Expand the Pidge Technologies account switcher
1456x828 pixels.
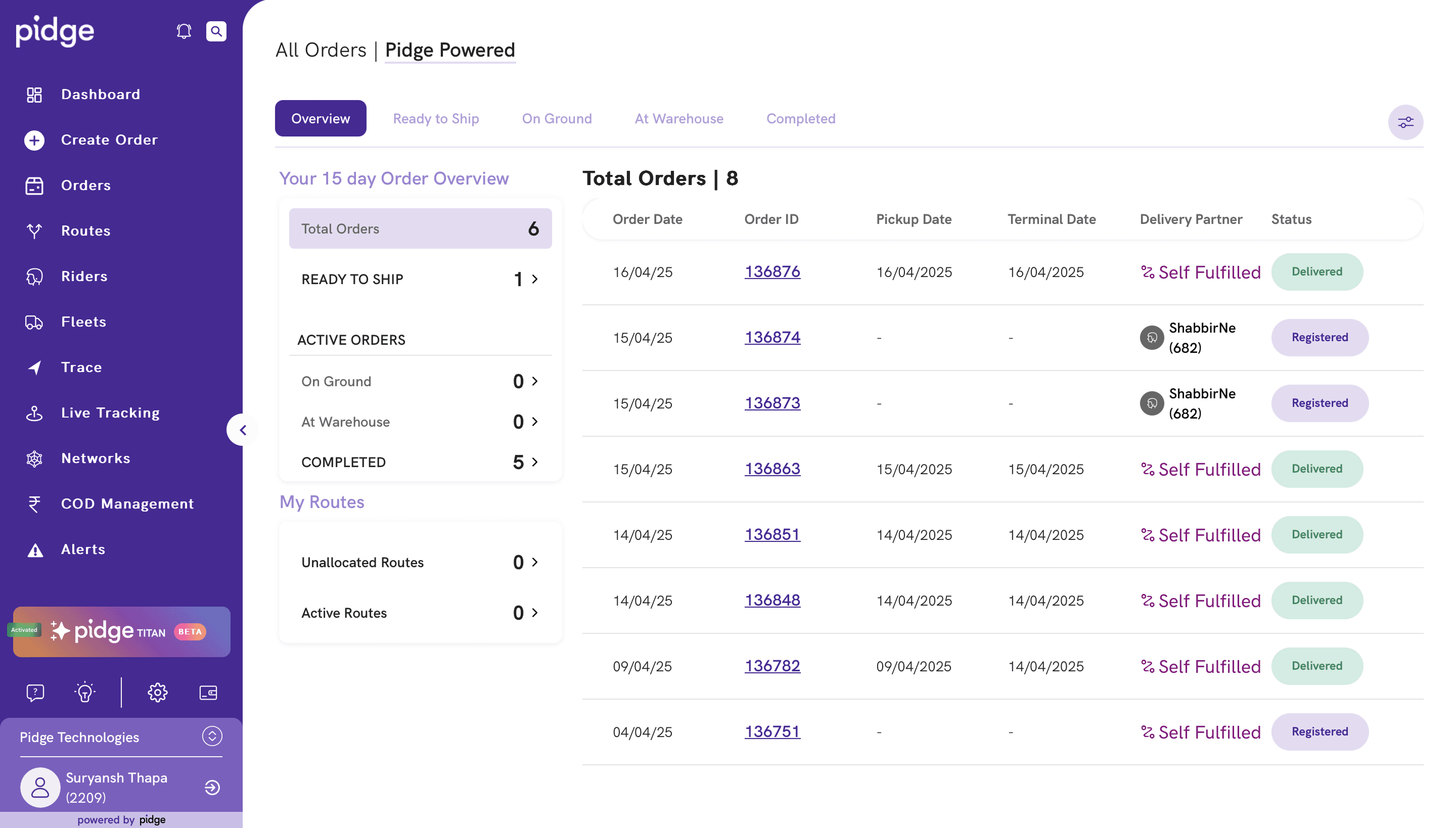point(212,736)
